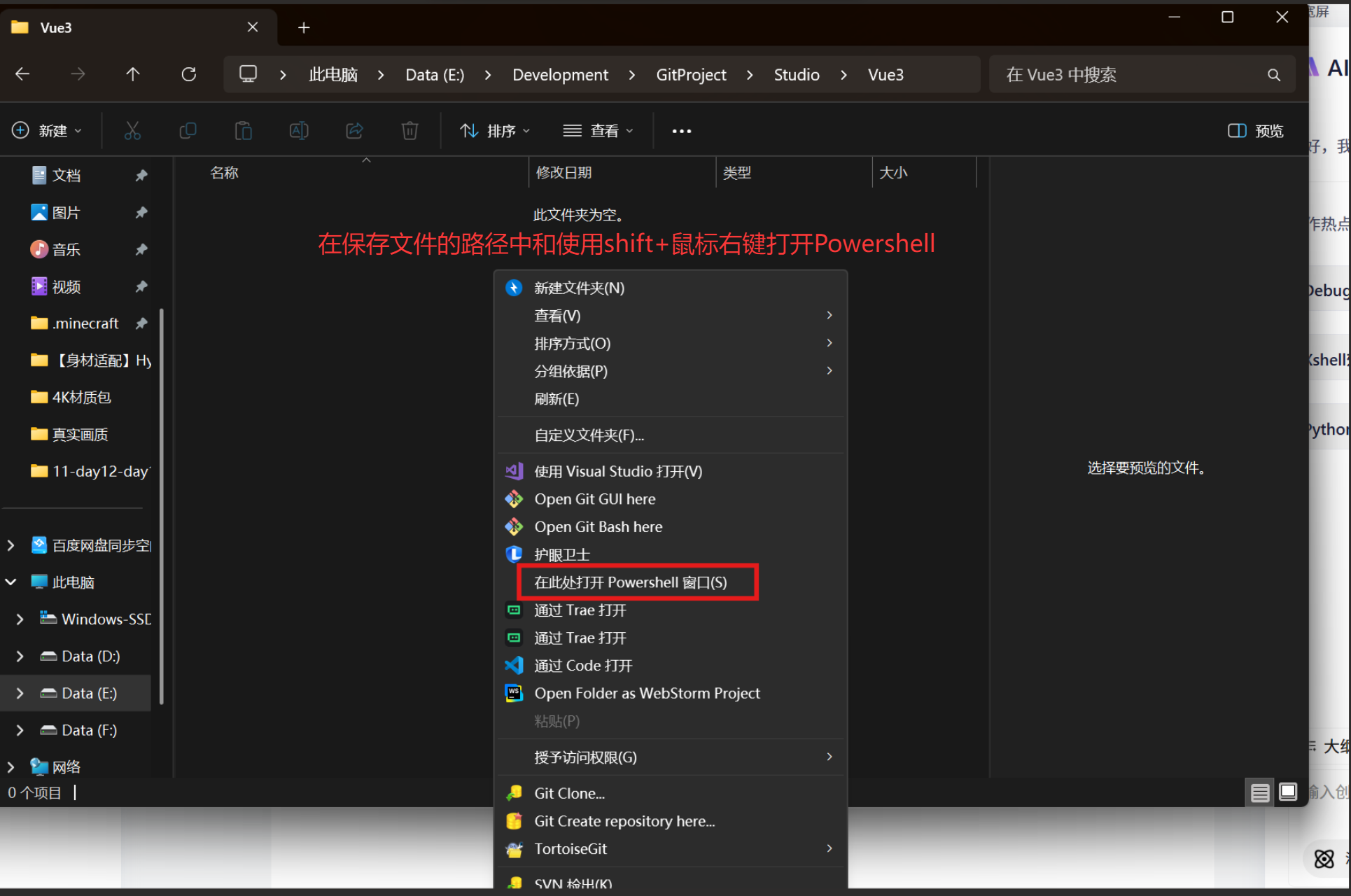Image resolution: width=1351 pixels, height=896 pixels.
Task: Switch to details view icon in status bar
Action: [1260, 792]
